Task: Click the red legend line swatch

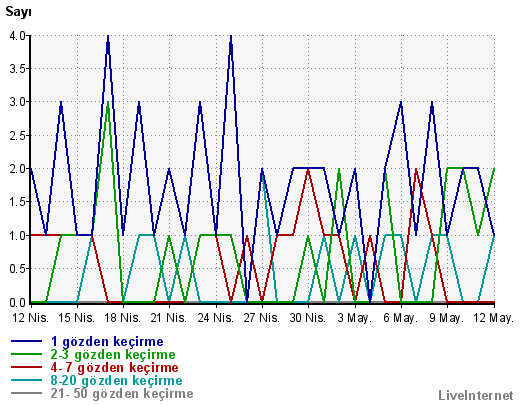Action: pyautogui.click(x=26, y=367)
